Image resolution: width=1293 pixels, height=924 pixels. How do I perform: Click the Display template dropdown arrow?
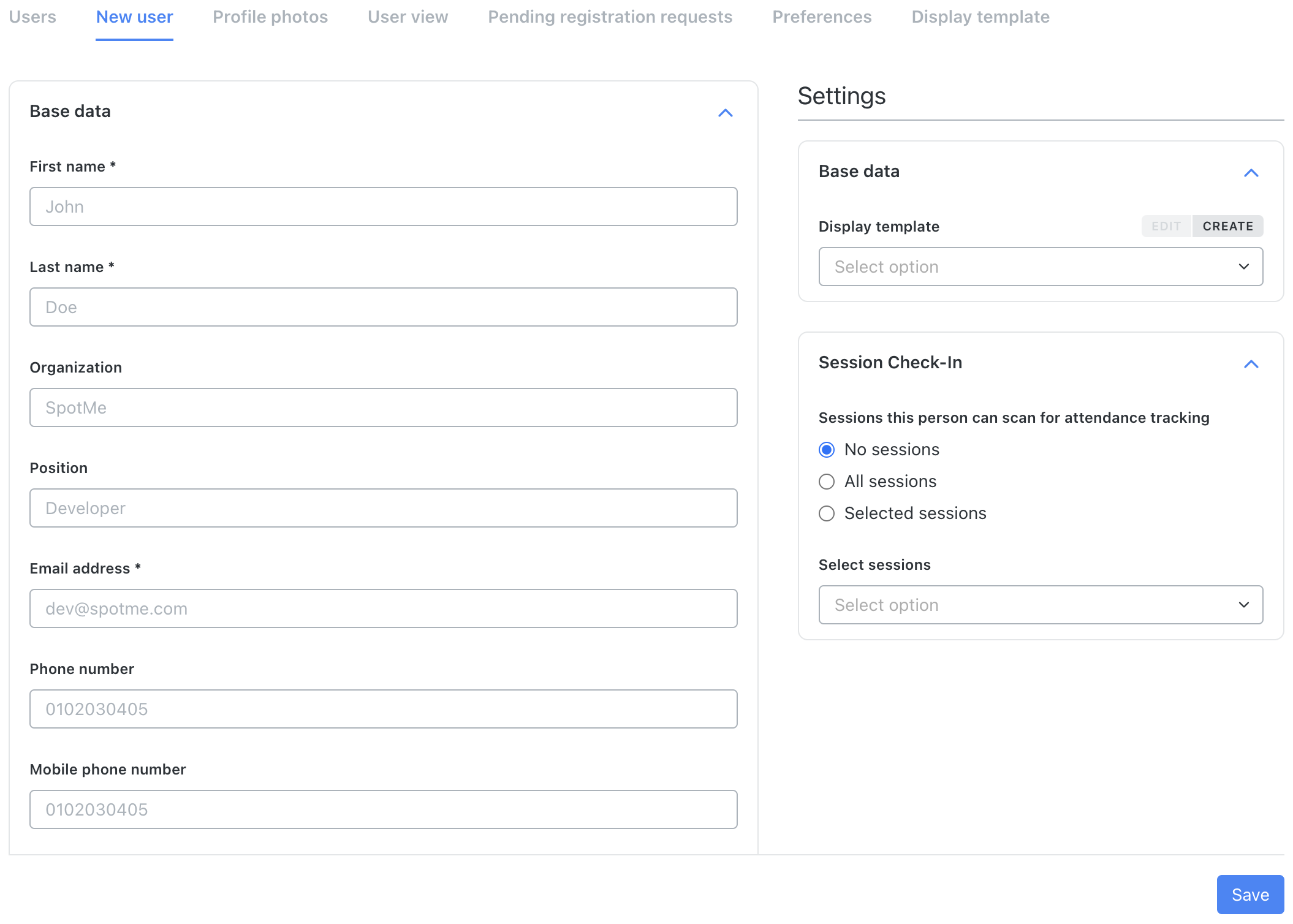point(1244,267)
